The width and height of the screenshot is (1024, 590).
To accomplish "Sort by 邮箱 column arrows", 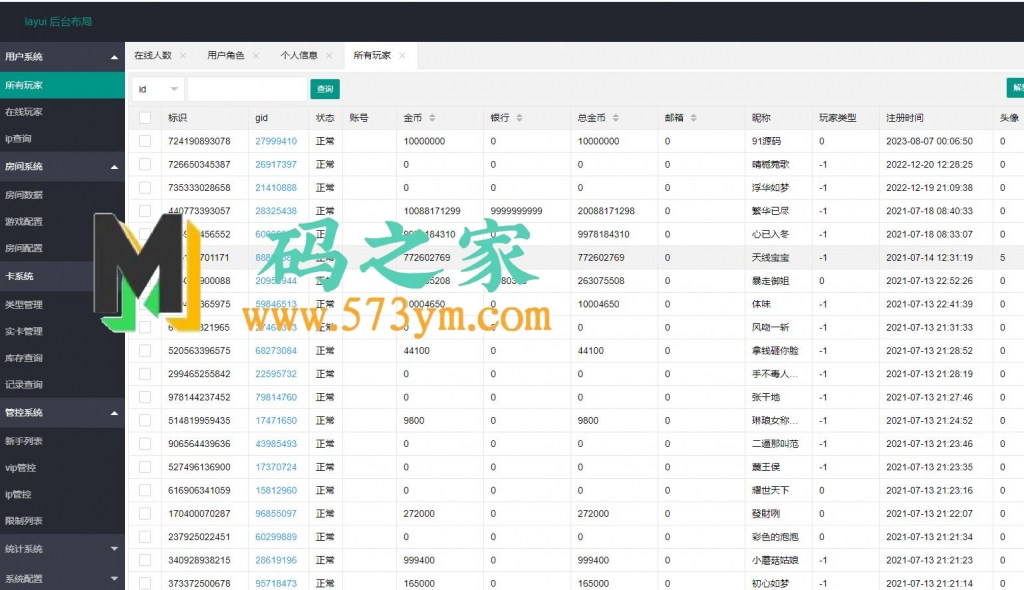I will 694,118.
